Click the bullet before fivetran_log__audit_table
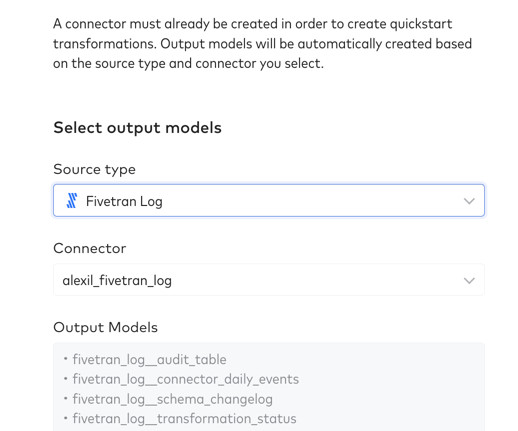This screenshot has height=431, width=518. click(x=66, y=359)
